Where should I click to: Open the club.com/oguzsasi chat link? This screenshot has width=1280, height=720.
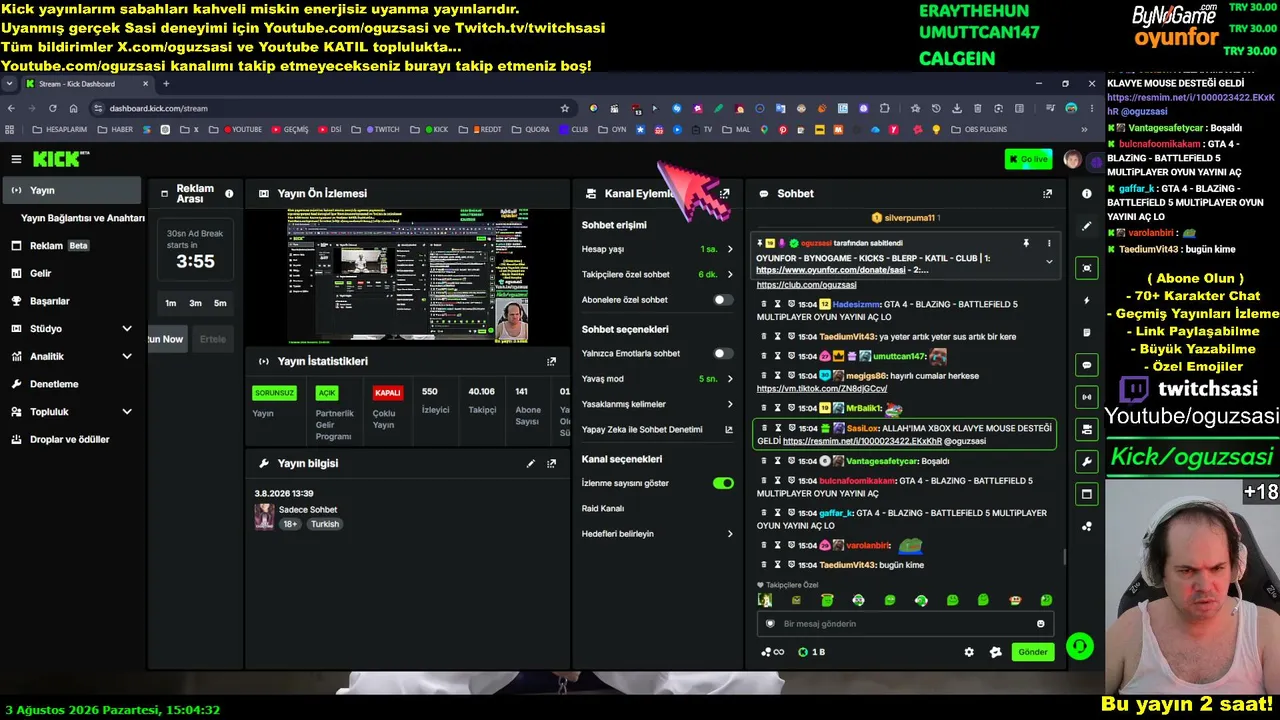(x=806, y=285)
